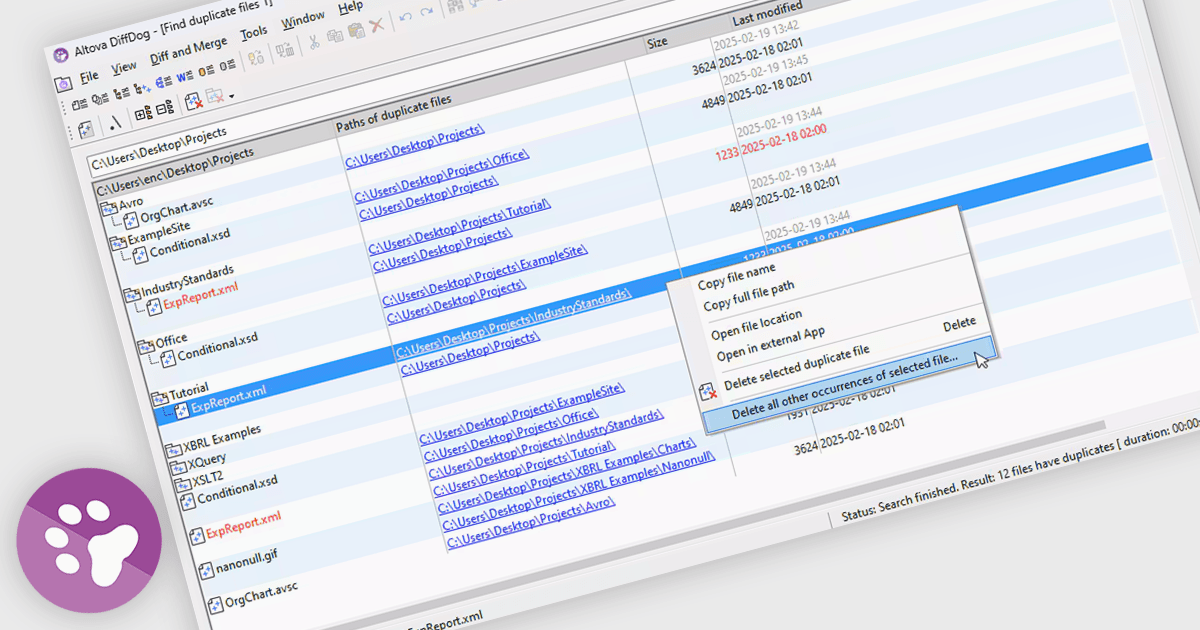This screenshot has height=630, width=1200.
Task: Click the DiffDog document icon beside File menu
Action: pos(62,83)
